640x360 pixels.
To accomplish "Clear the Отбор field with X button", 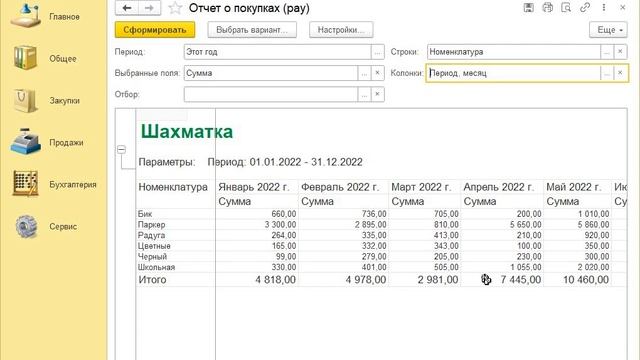I will point(378,94).
